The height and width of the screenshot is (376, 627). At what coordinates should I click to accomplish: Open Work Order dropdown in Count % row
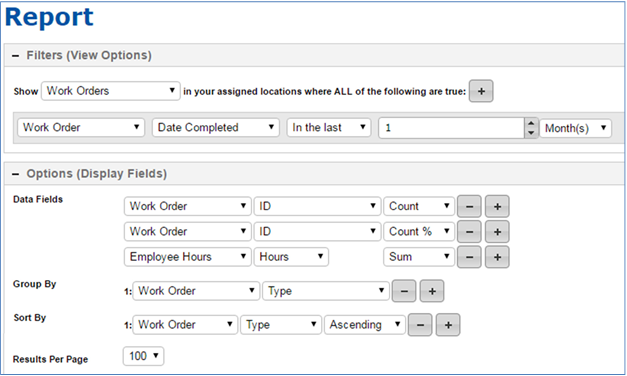(188, 231)
